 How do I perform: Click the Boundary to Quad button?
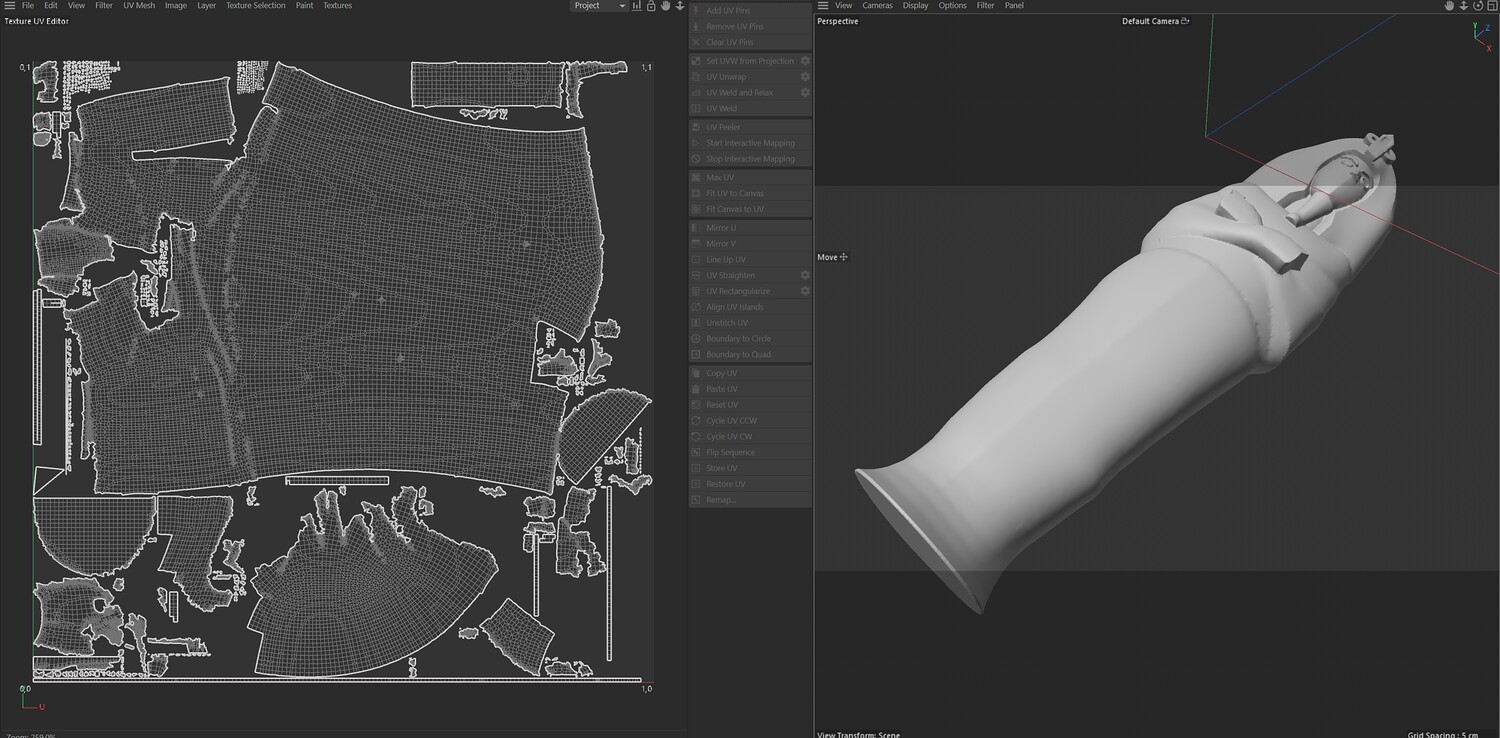[x=750, y=355]
